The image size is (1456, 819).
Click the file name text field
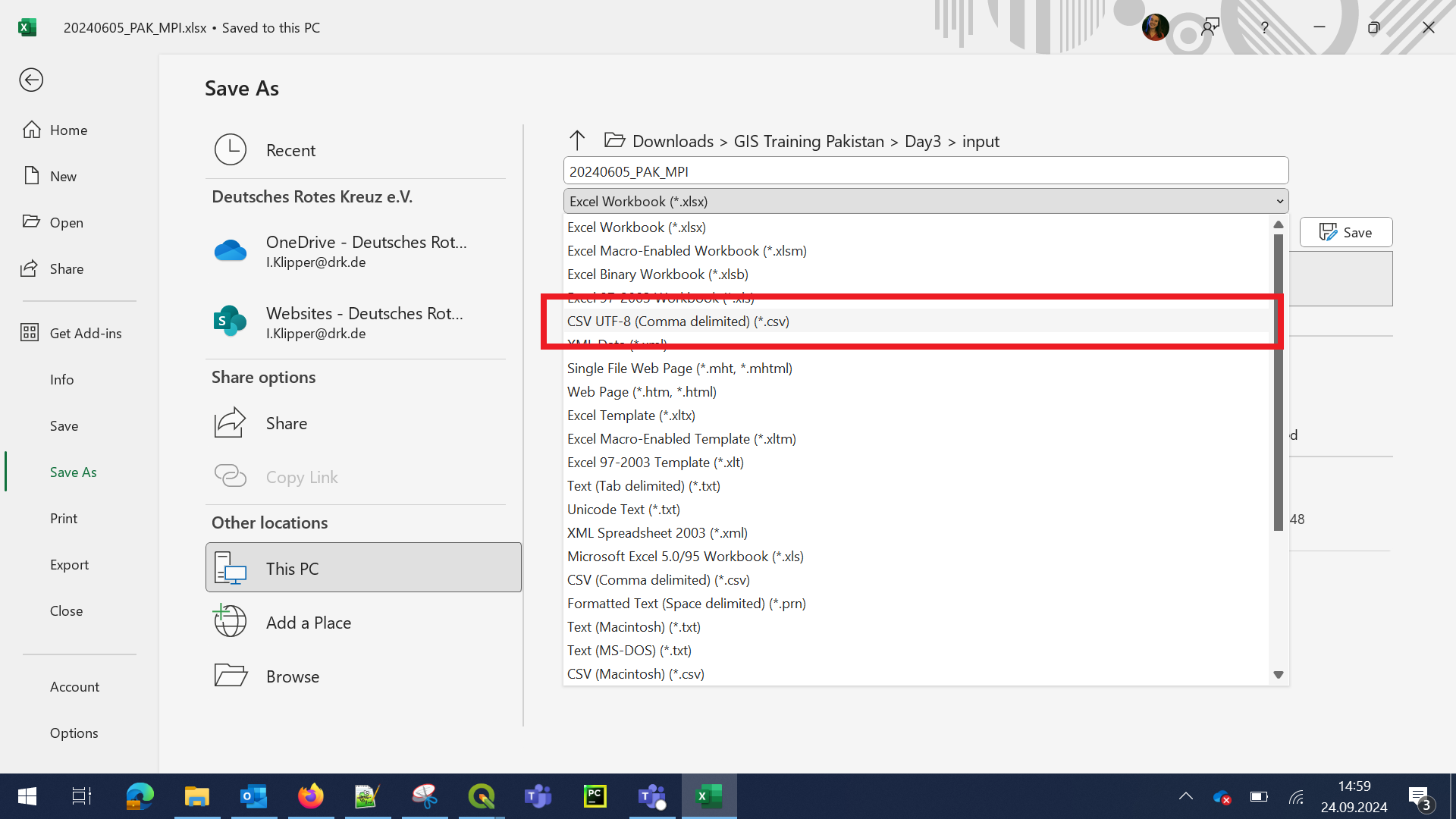925,171
